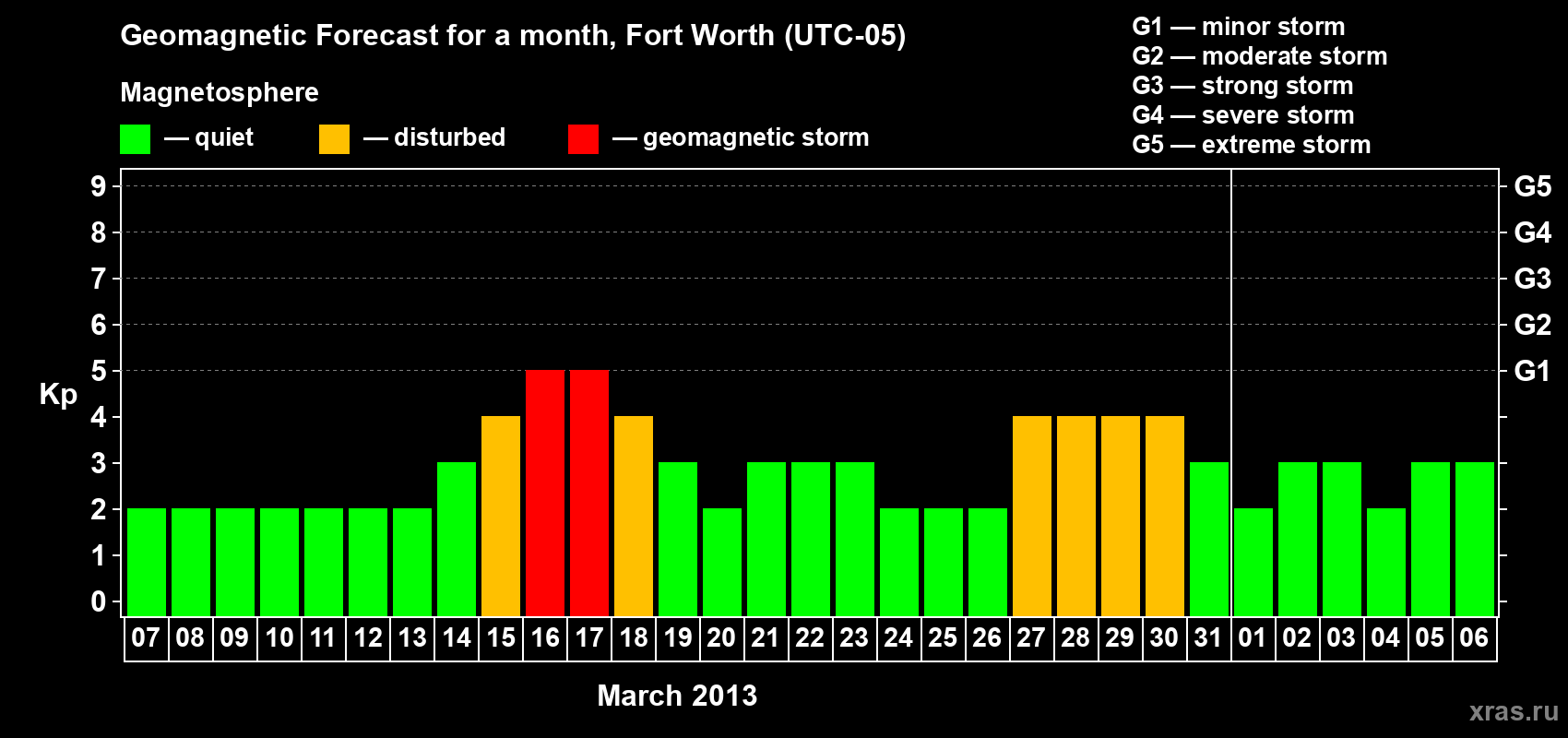Click 'G2 — moderate storm' legend entry
The width and height of the screenshot is (1568, 738).
pos(1260,56)
